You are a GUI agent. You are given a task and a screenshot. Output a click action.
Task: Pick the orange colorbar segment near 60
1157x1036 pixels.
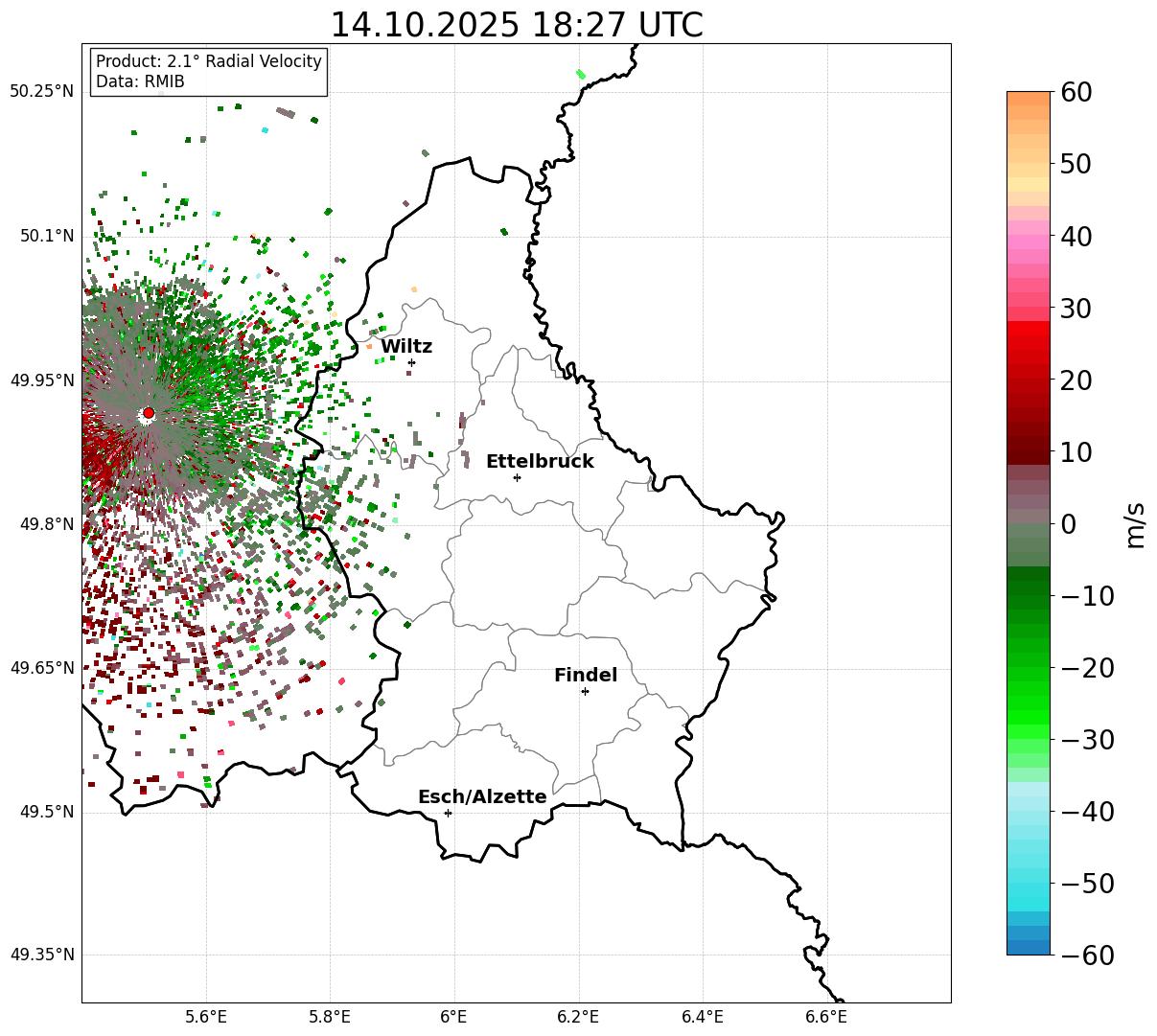[x=1029, y=99]
